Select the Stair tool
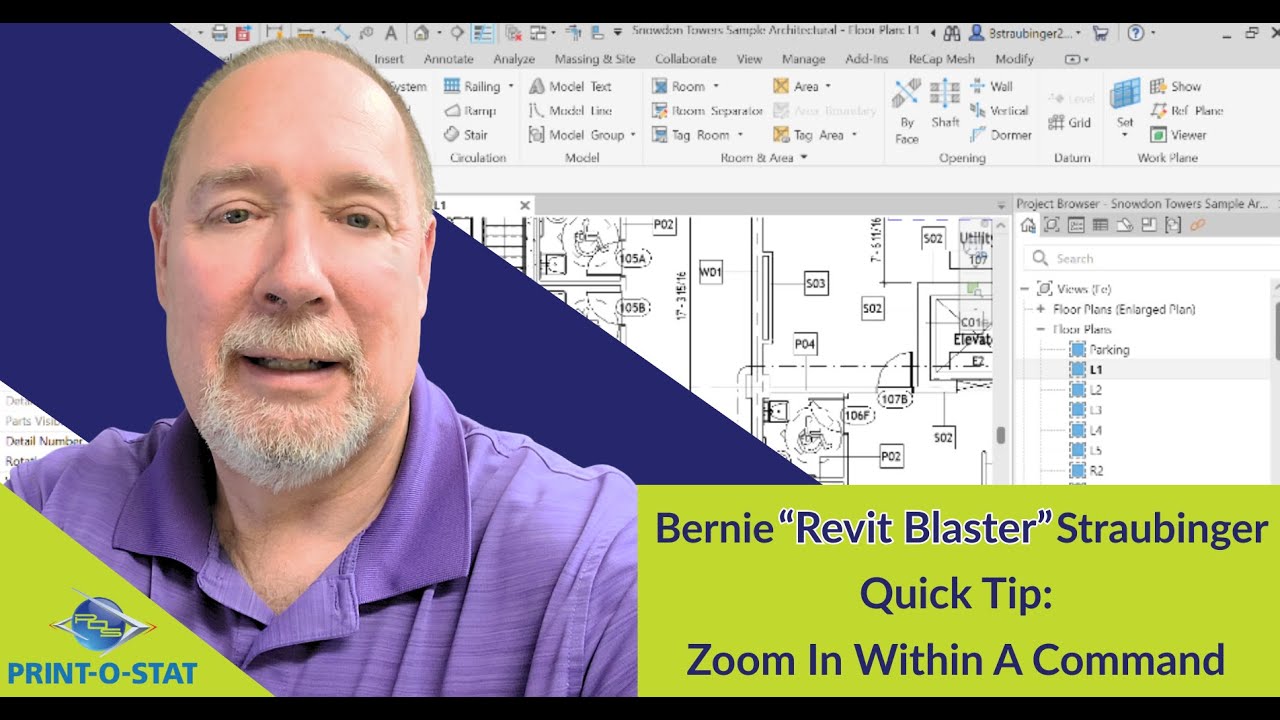 pyautogui.click(x=466, y=135)
